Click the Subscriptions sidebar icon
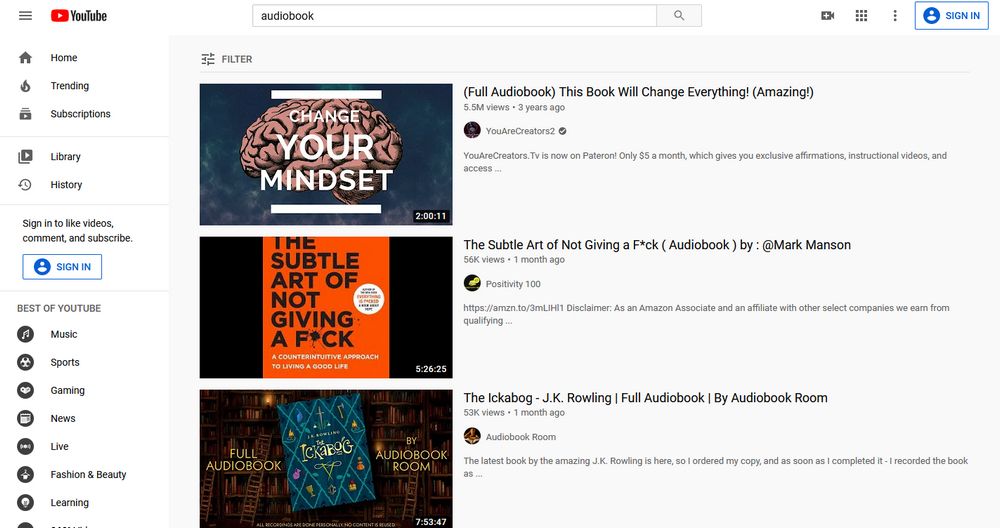The width and height of the screenshot is (1000, 528). point(26,114)
